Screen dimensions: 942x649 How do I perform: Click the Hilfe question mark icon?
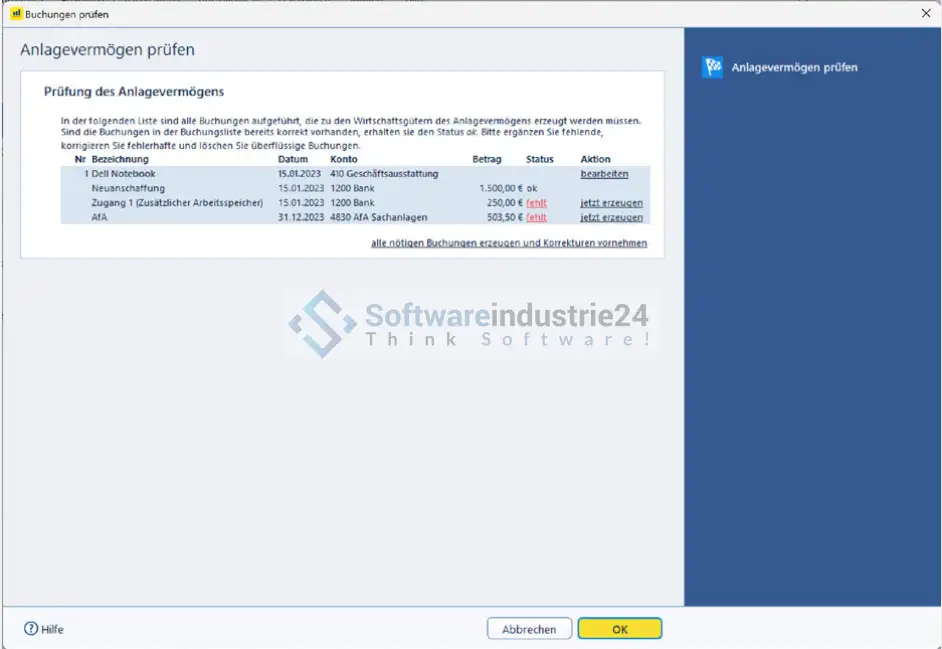pos(31,629)
